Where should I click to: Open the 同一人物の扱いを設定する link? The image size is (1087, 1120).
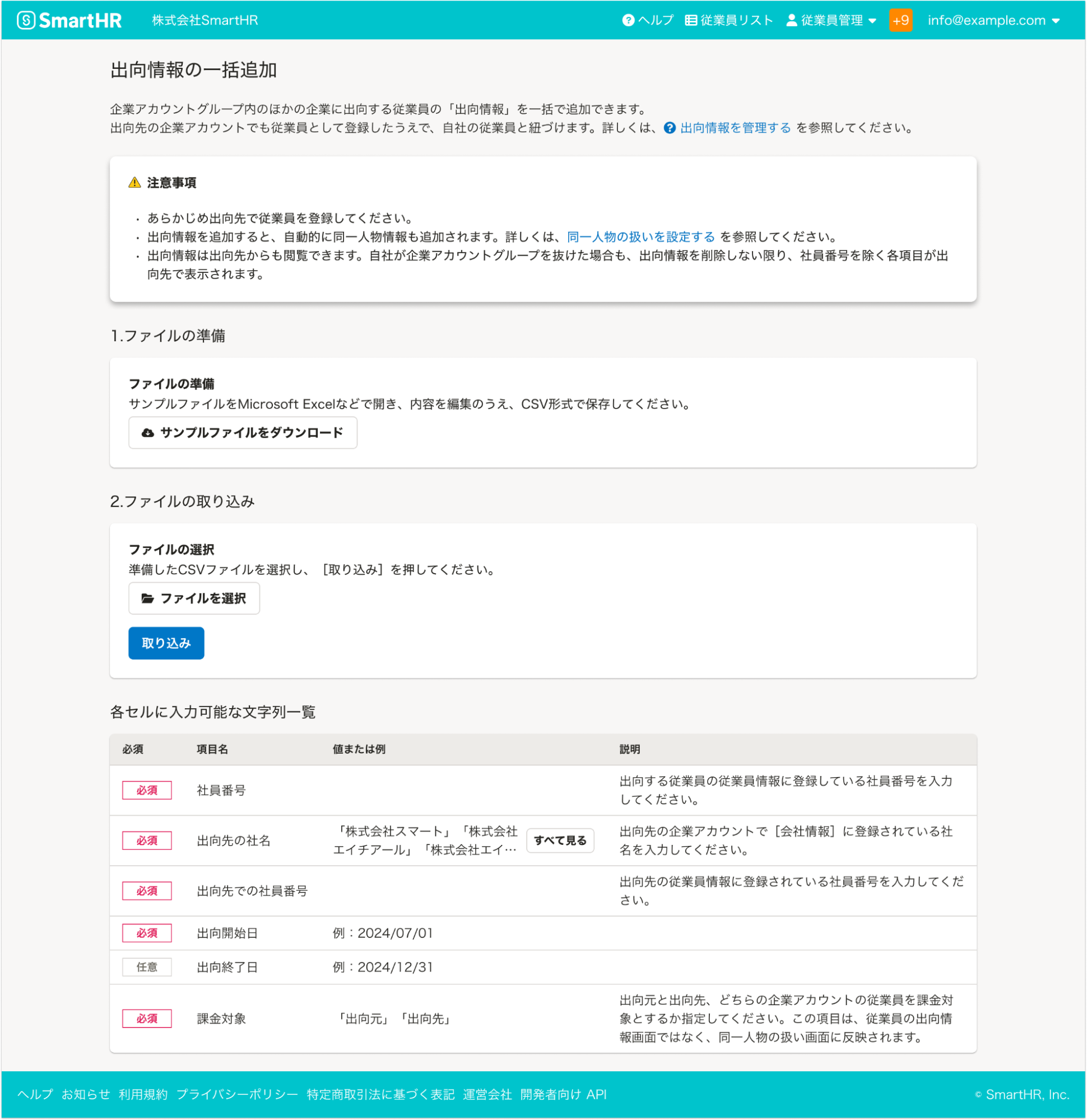(639, 236)
